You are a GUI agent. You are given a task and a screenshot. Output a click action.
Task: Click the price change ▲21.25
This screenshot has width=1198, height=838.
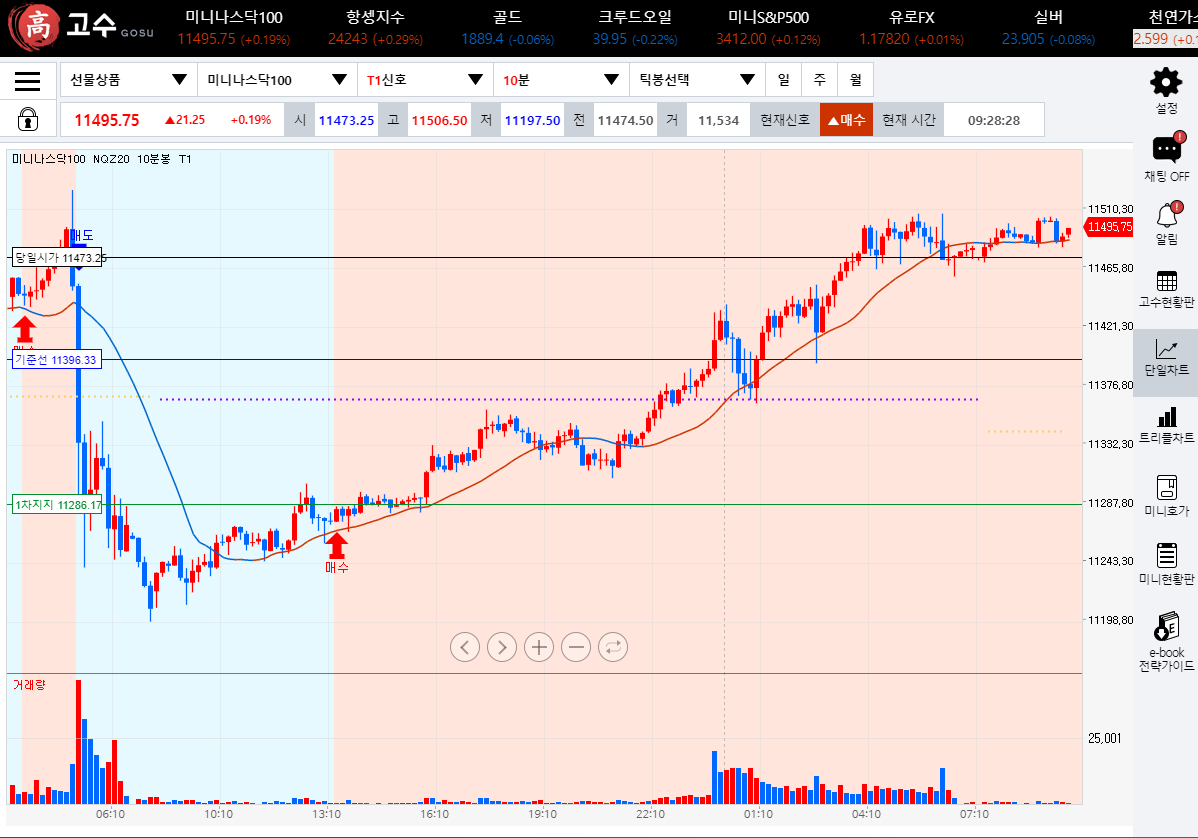pos(185,120)
